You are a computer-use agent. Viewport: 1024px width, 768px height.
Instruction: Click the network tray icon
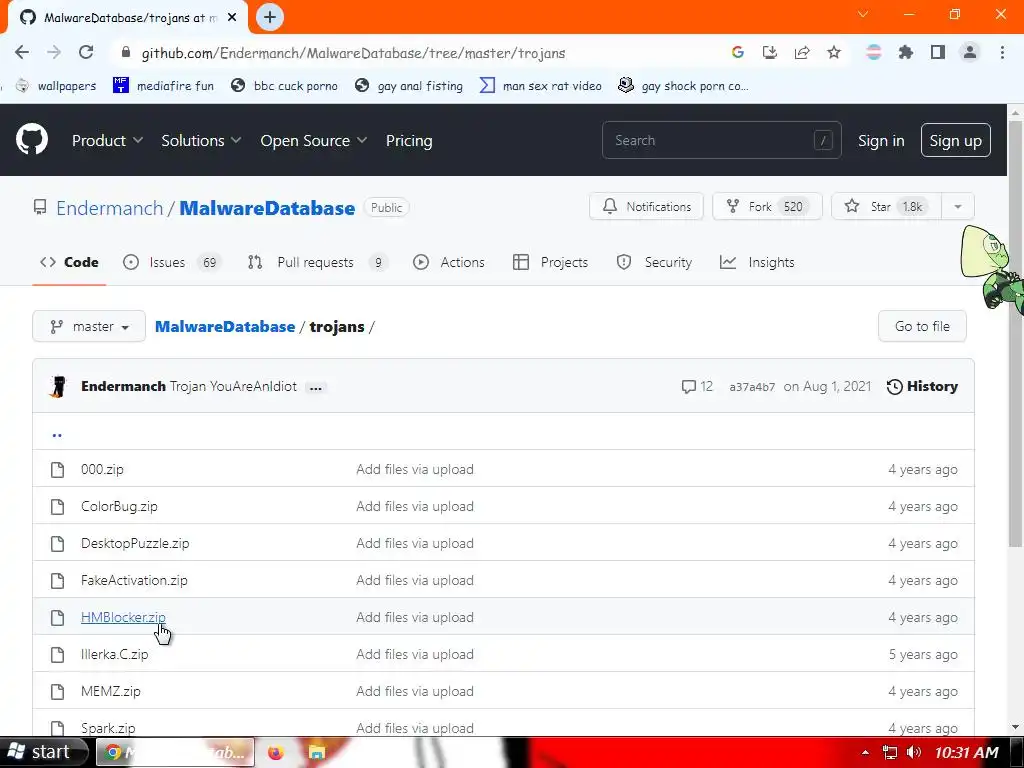click(889, 752)
